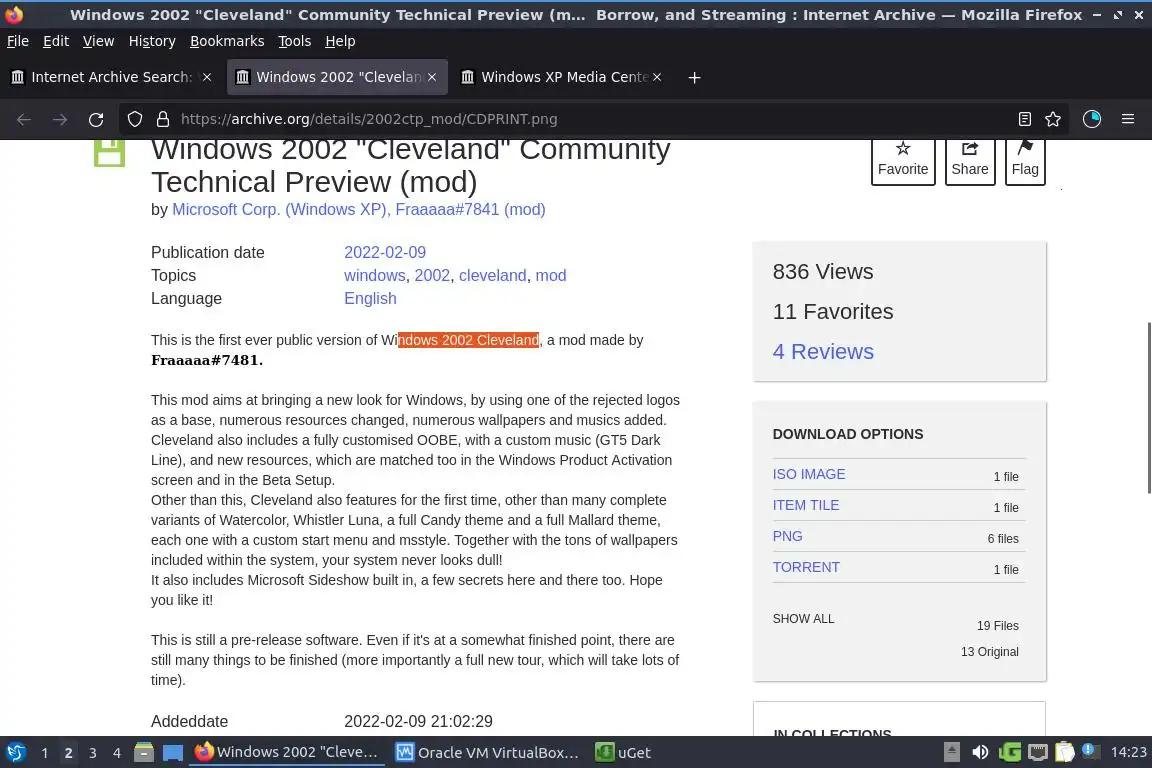
Task: Open the 2022-02-09 publication date link
Action: 385,252
